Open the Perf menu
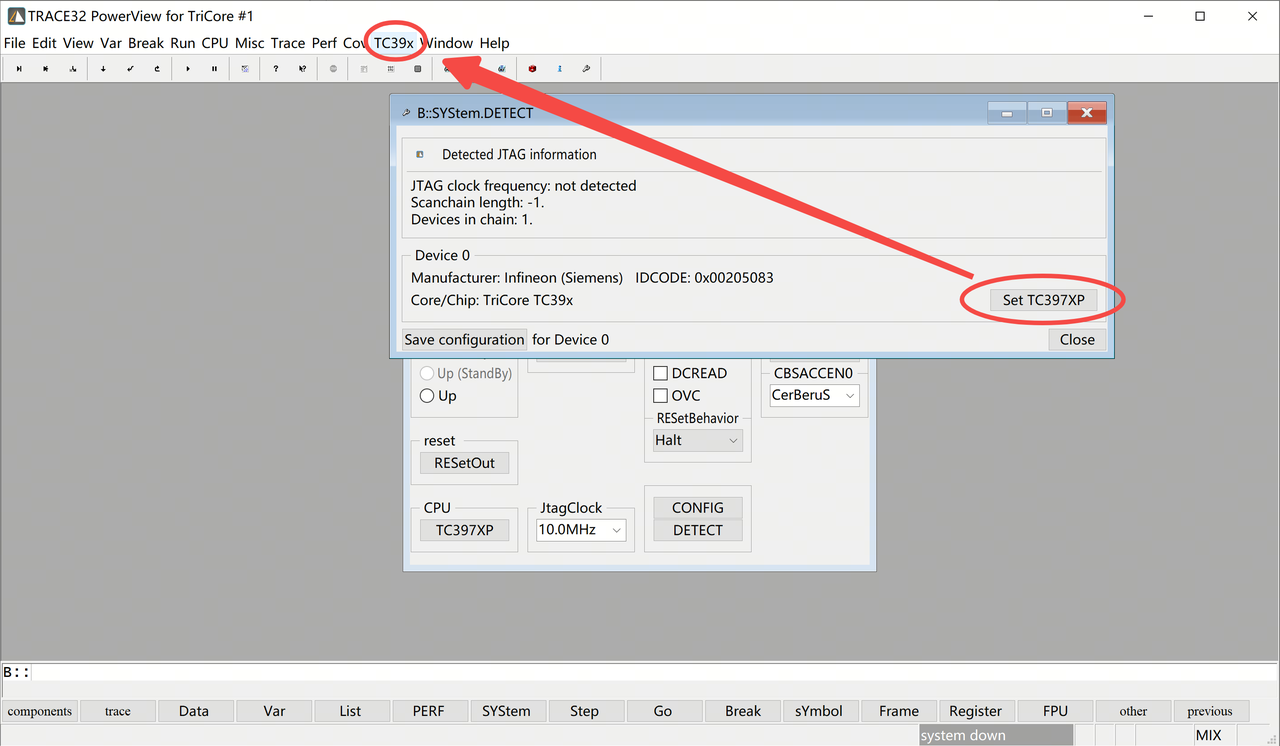Viewport: 1280px width, 746px height. (325, 43)
